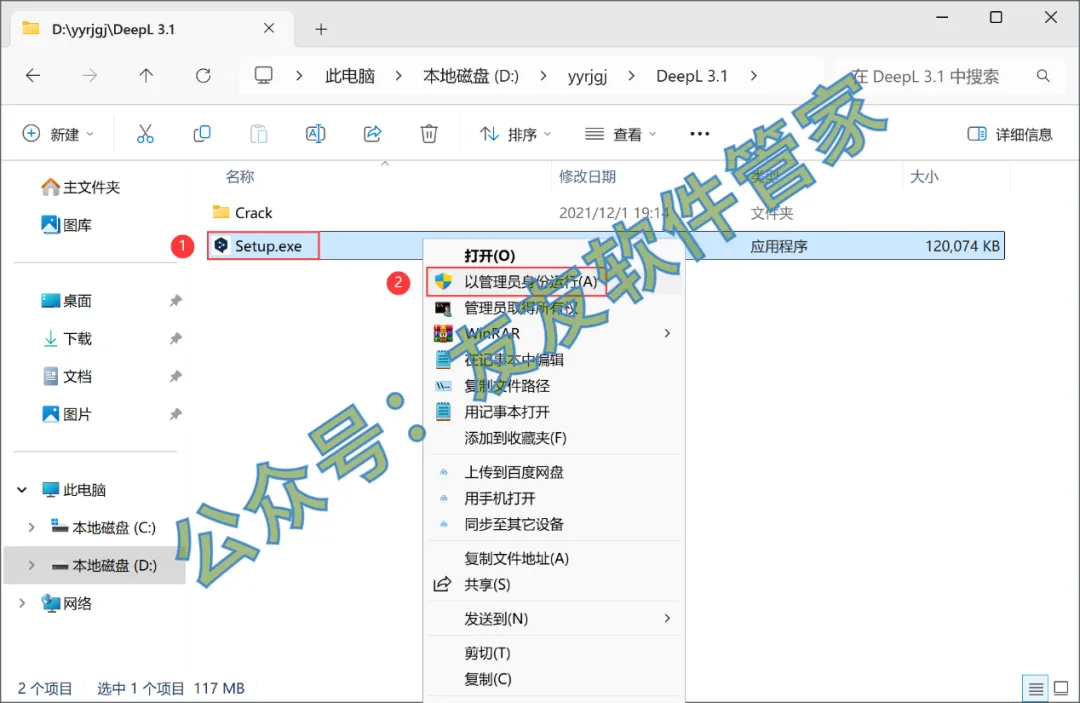Open a new tab with plus button

(321, 29)
